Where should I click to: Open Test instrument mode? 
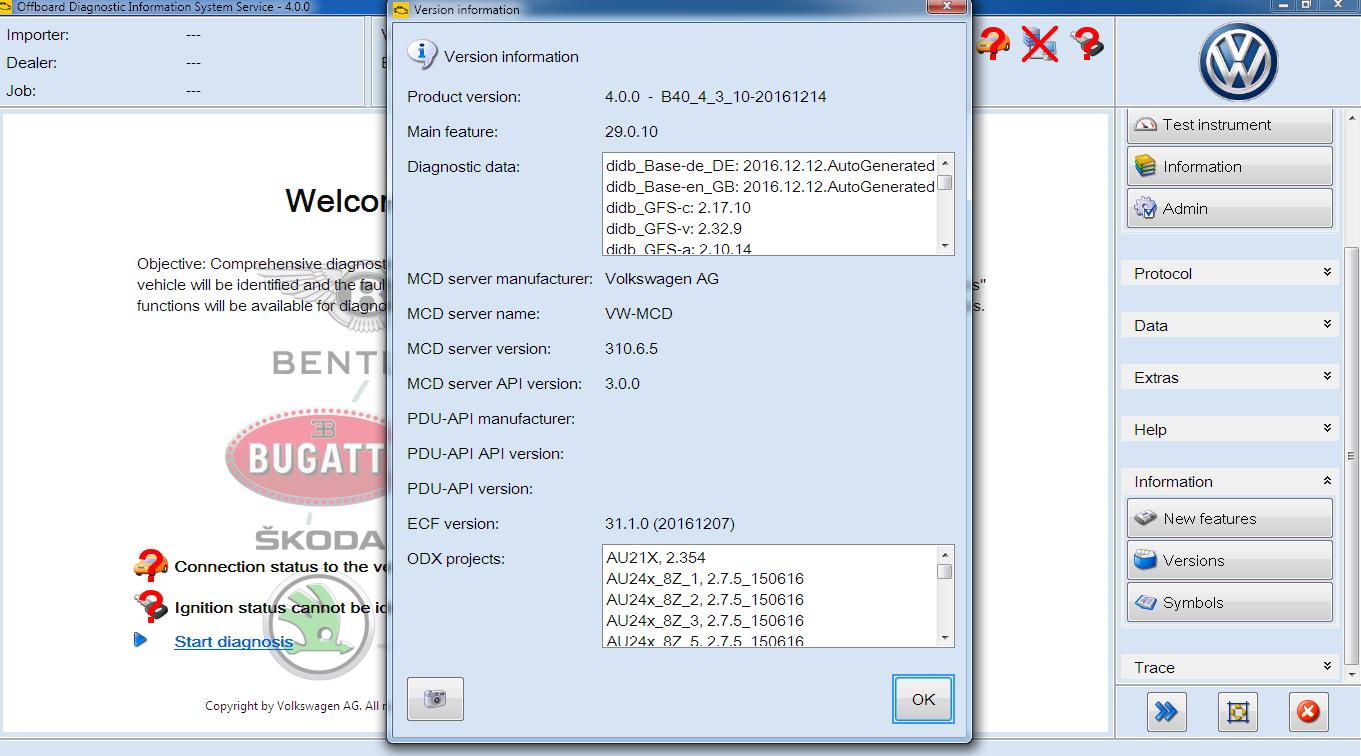(1230, 125)
